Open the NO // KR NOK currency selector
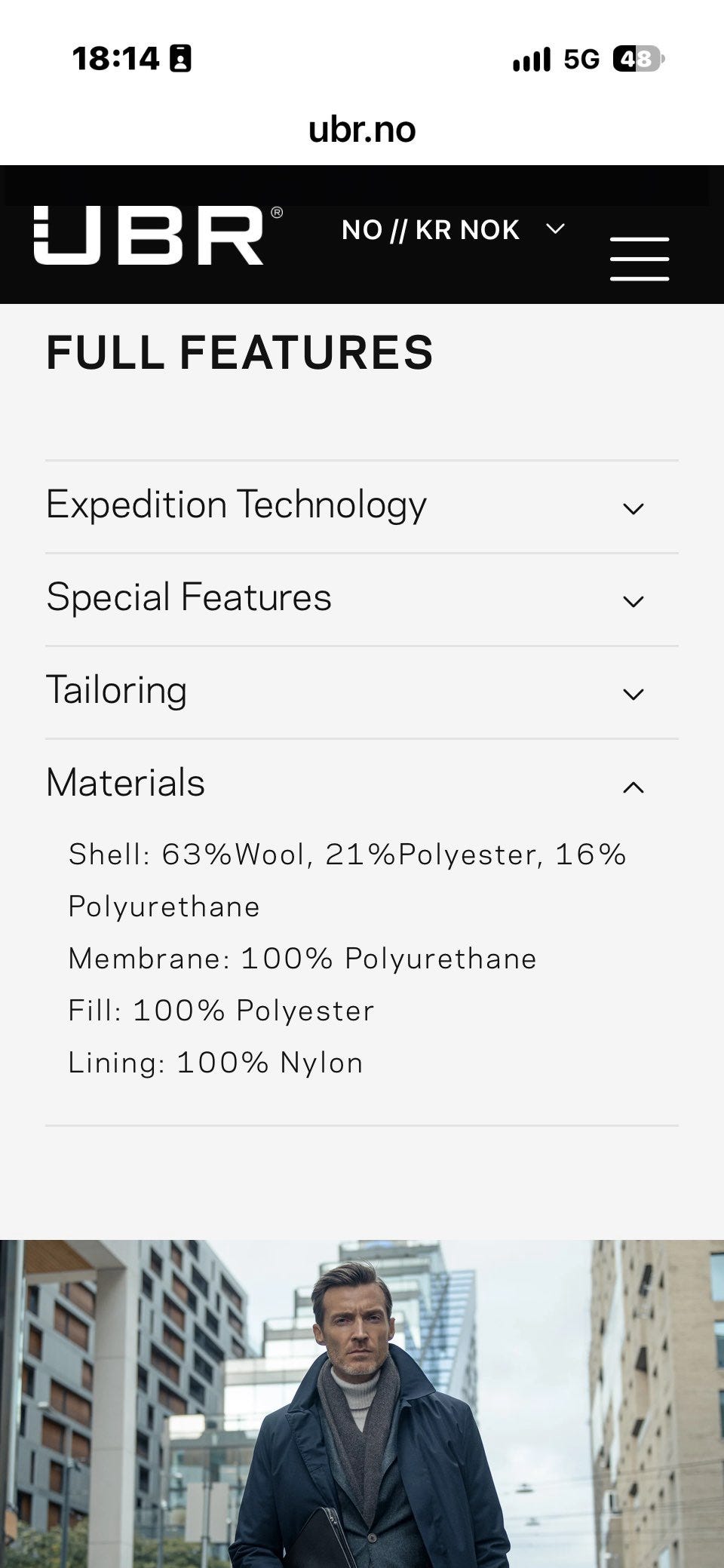The image size is (724, 1568). [453, 229]
